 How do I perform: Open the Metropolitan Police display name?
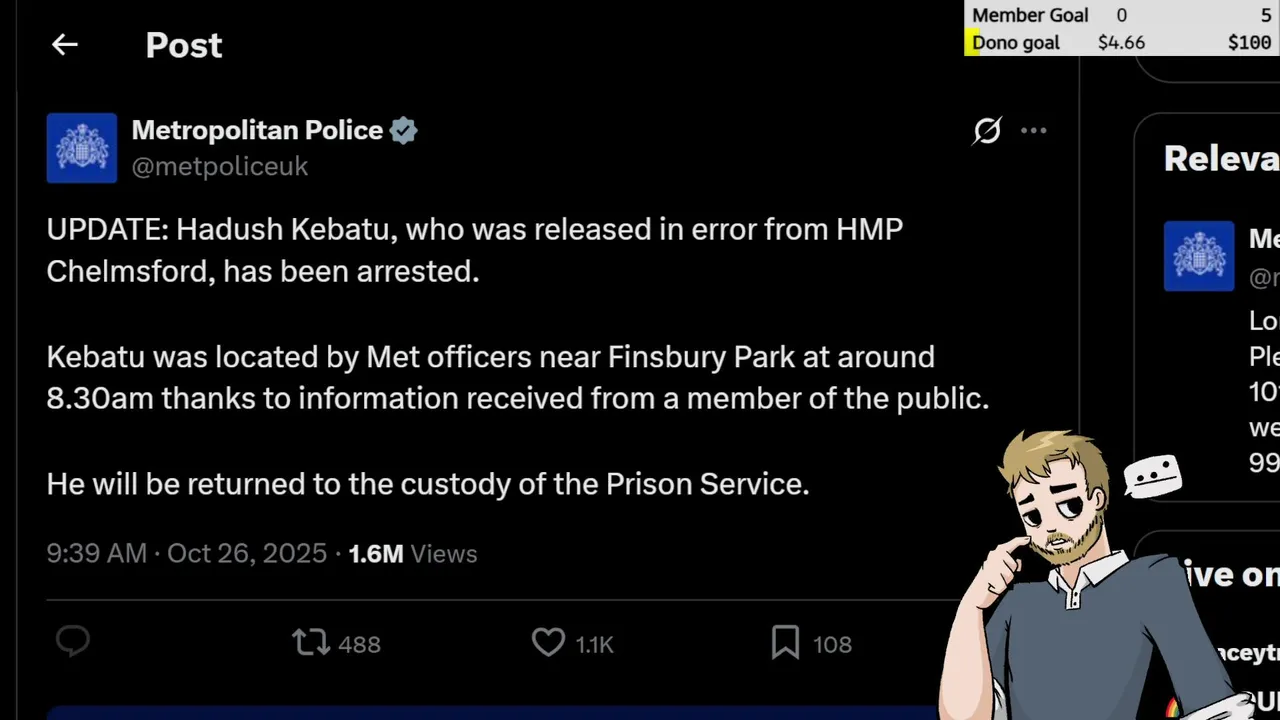(257, 130)
